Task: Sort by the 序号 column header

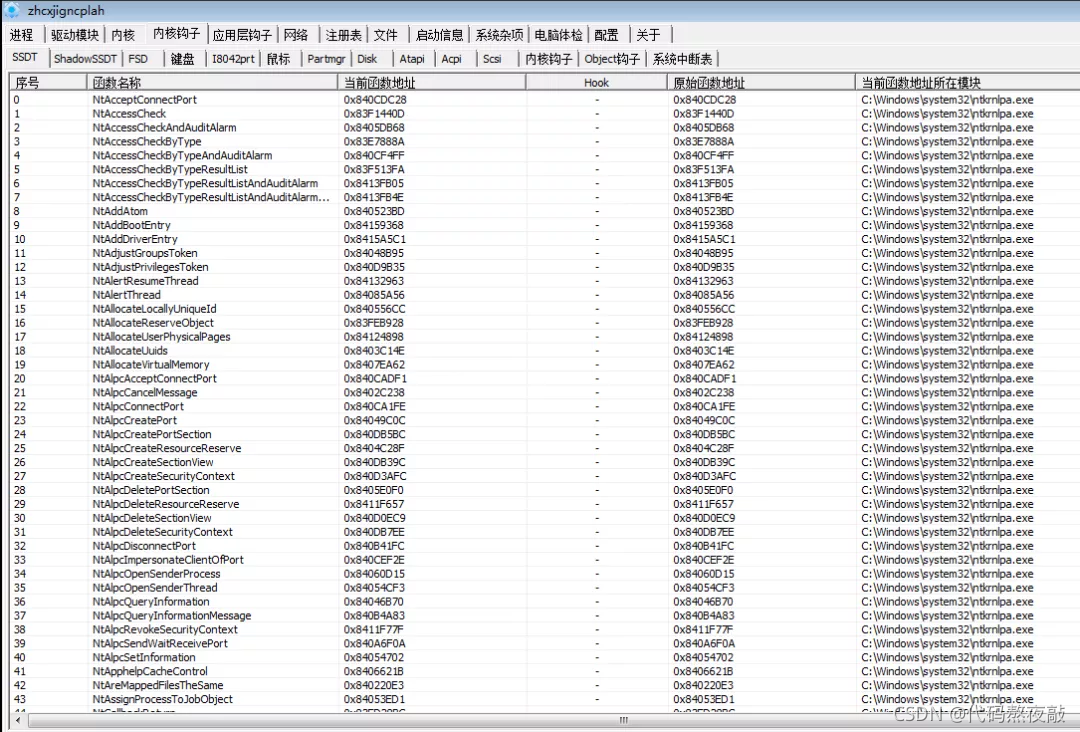Action: pos(48,83)
